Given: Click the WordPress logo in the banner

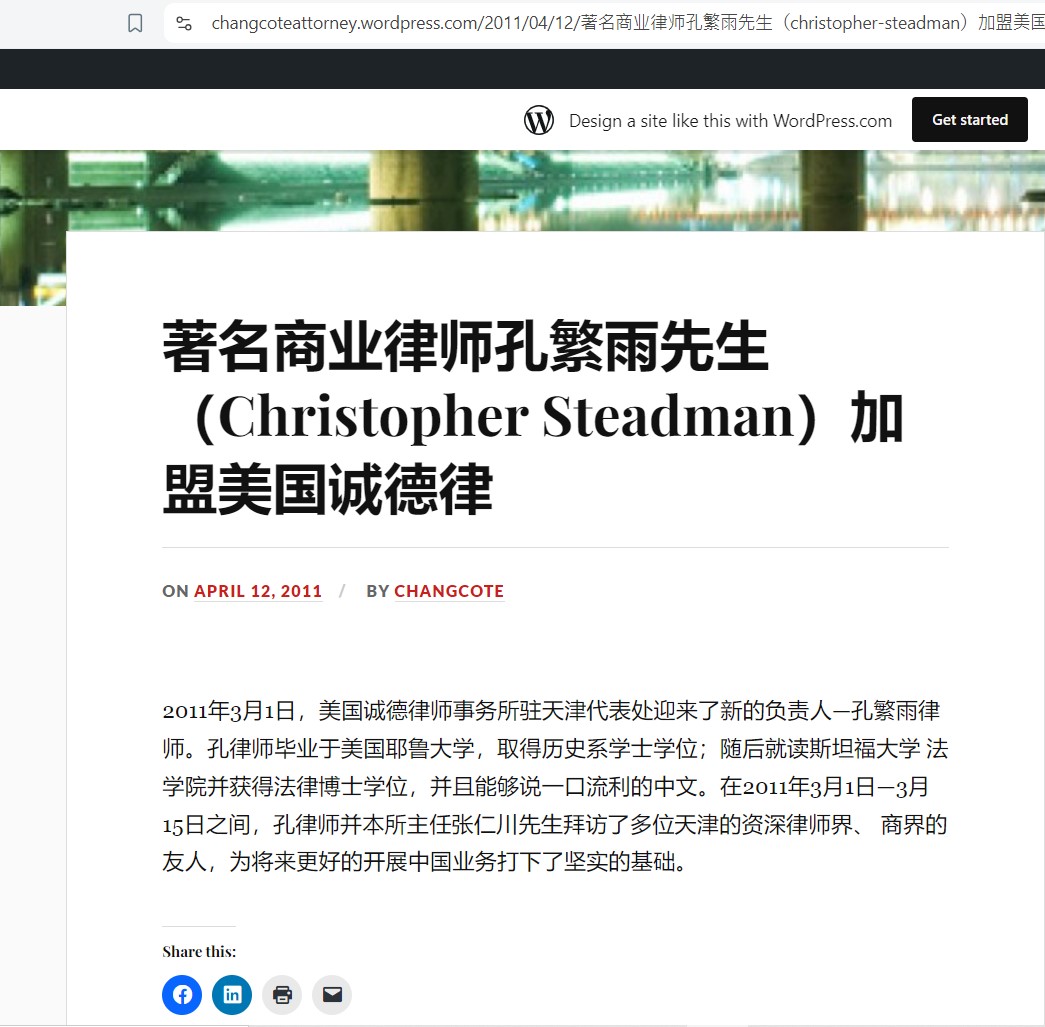Looking at the screenshot, I should click(538, 121).
